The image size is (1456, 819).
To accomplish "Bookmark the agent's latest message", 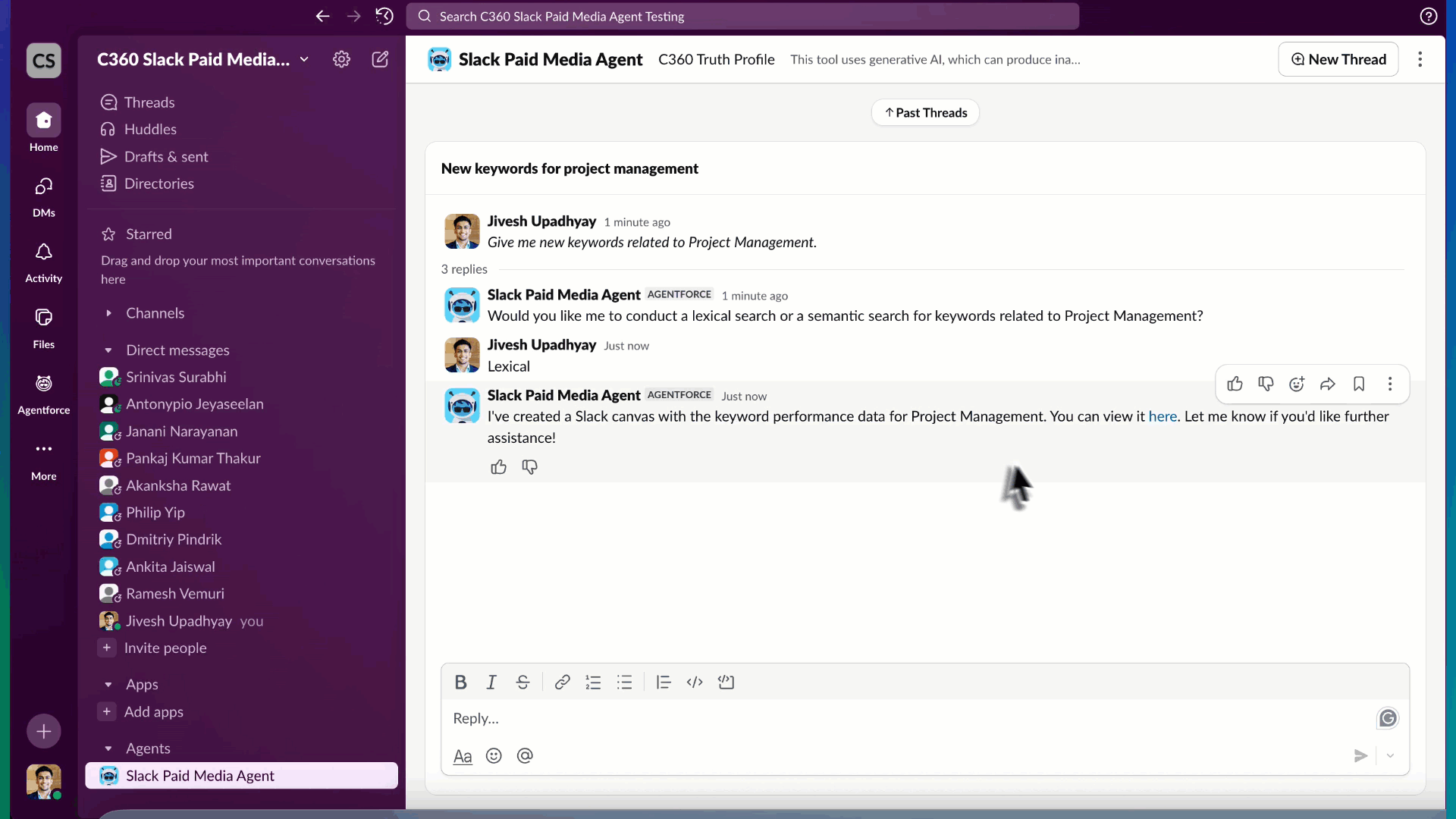I will pos(1359,384).
